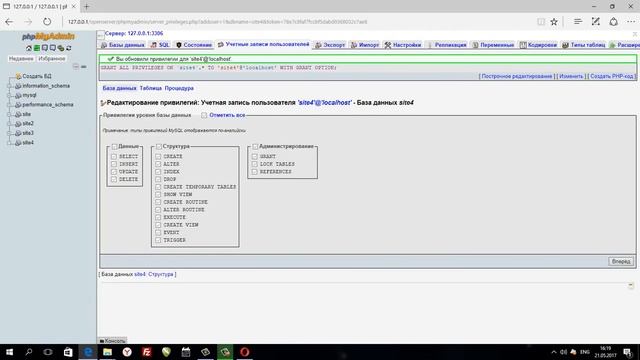The height and width of the screenshot is (360, 640).
Task: Expand the information_schema database node
Action: coord(9,86)
